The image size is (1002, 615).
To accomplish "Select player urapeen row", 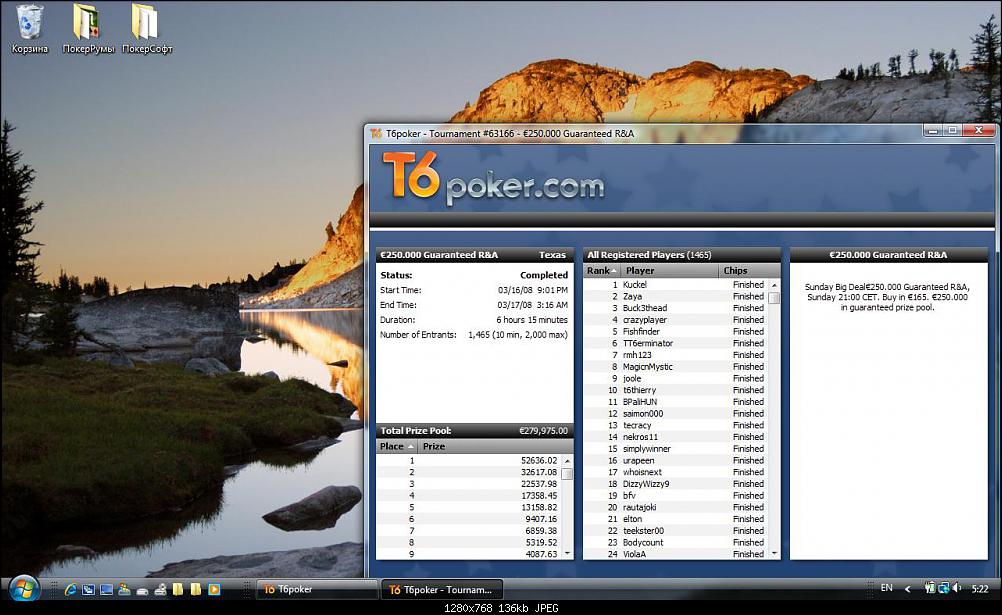I will click(676, 460).
